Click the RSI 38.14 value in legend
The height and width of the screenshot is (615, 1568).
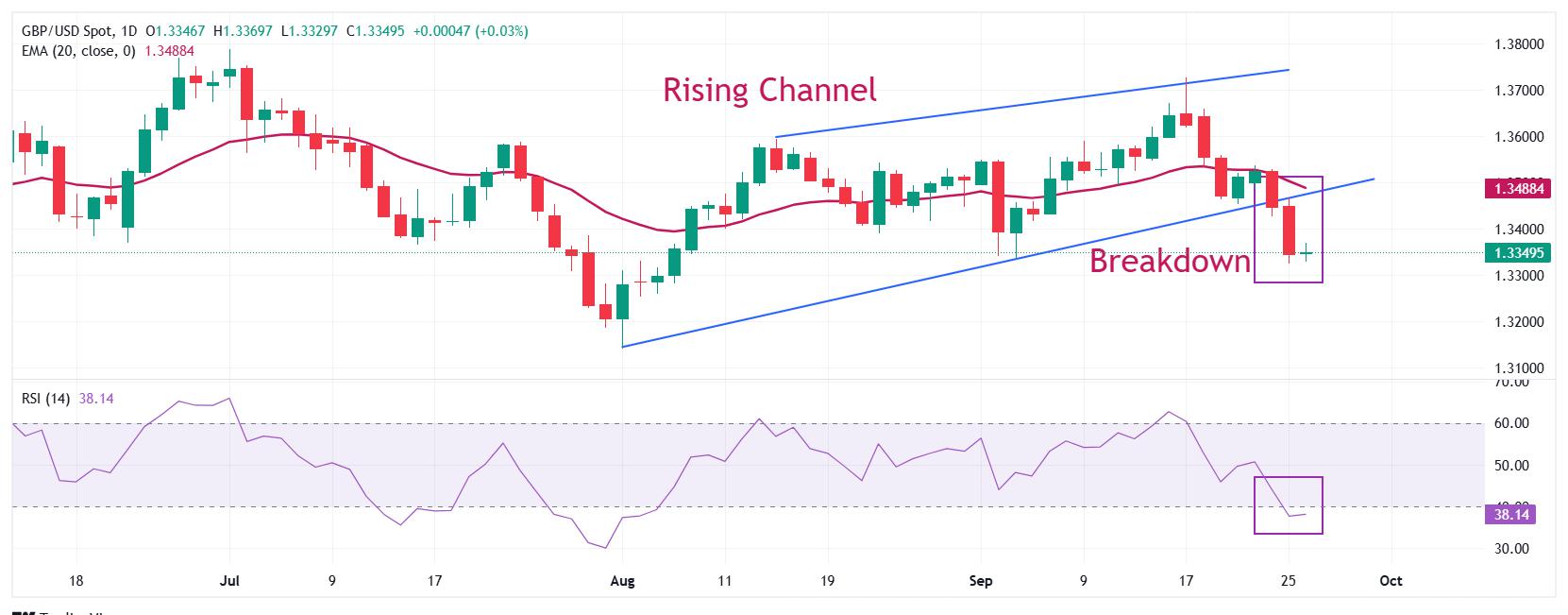point(96,399)
